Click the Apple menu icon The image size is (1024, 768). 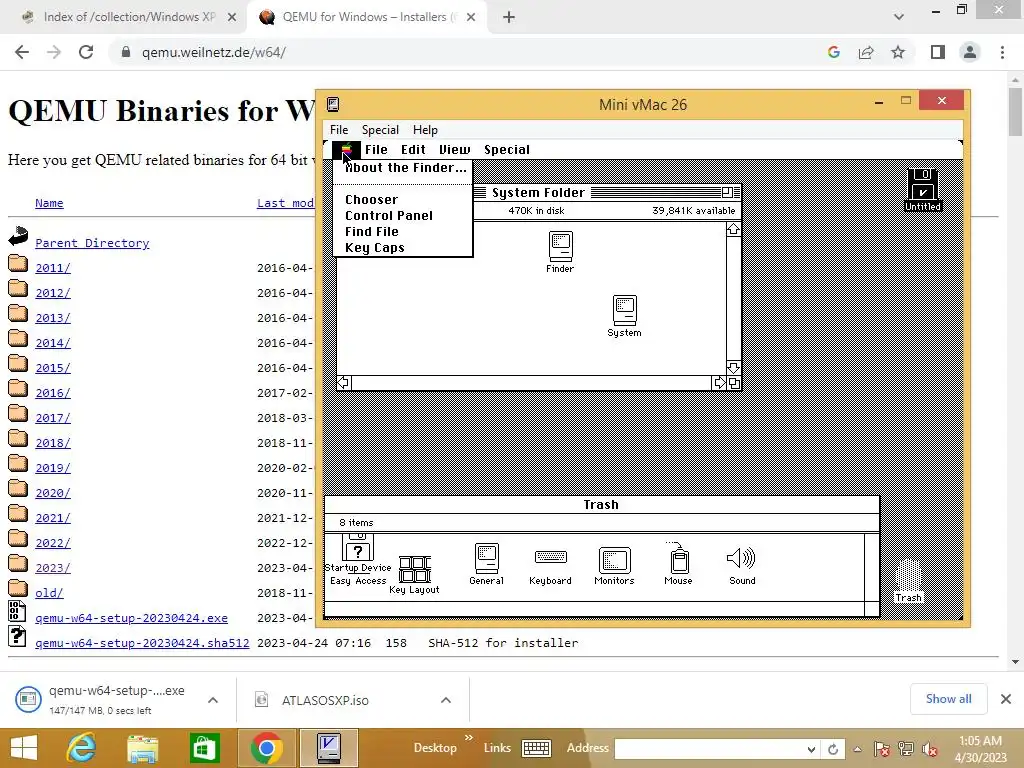347,150
